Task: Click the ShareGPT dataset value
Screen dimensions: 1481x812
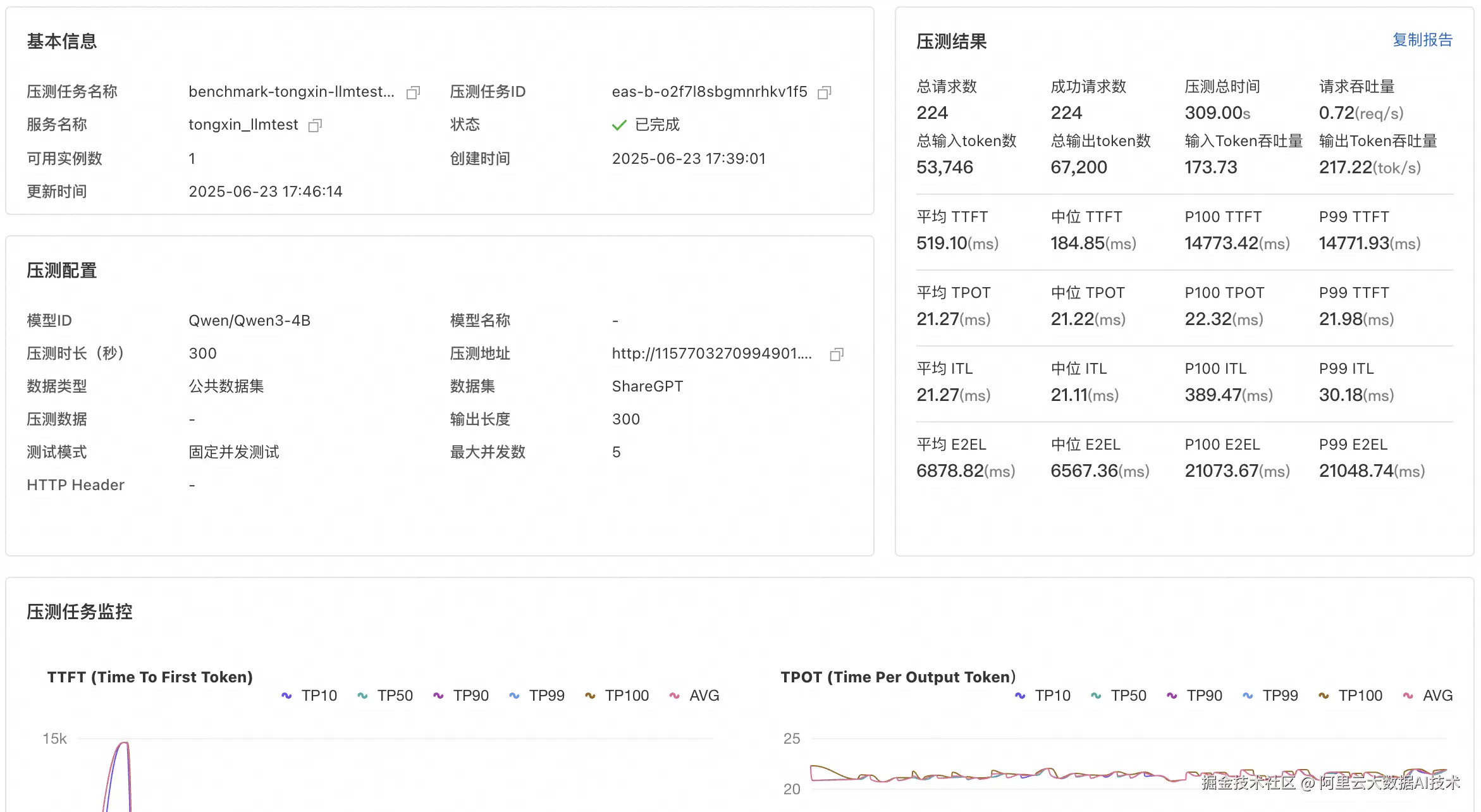Action: 648,386
